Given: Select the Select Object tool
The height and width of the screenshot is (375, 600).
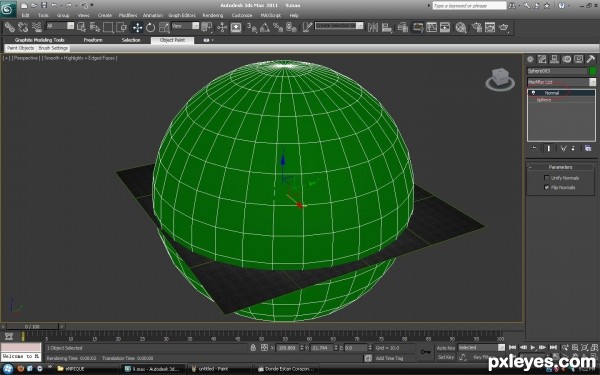Looking at the screenshot, I should coord(82,27).
